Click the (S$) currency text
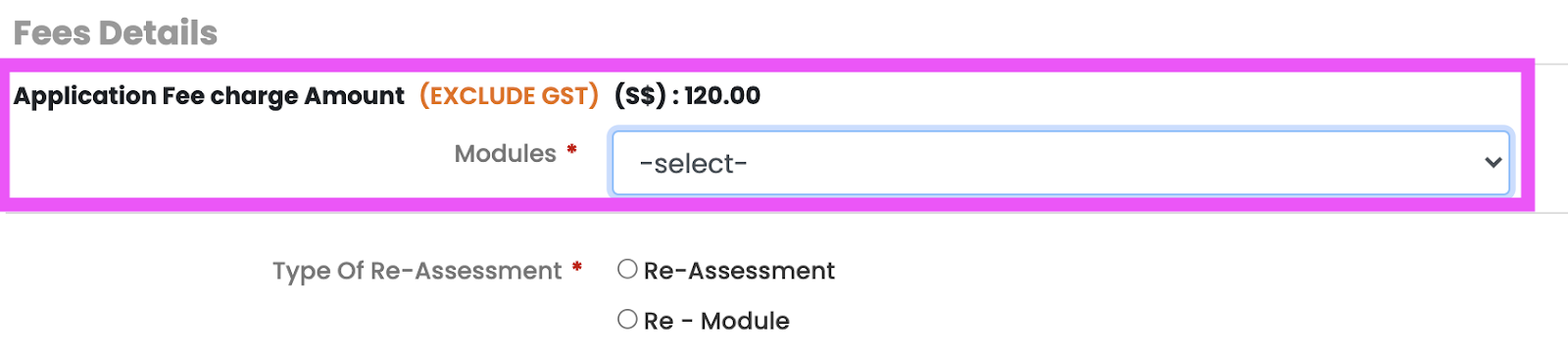 640,95
